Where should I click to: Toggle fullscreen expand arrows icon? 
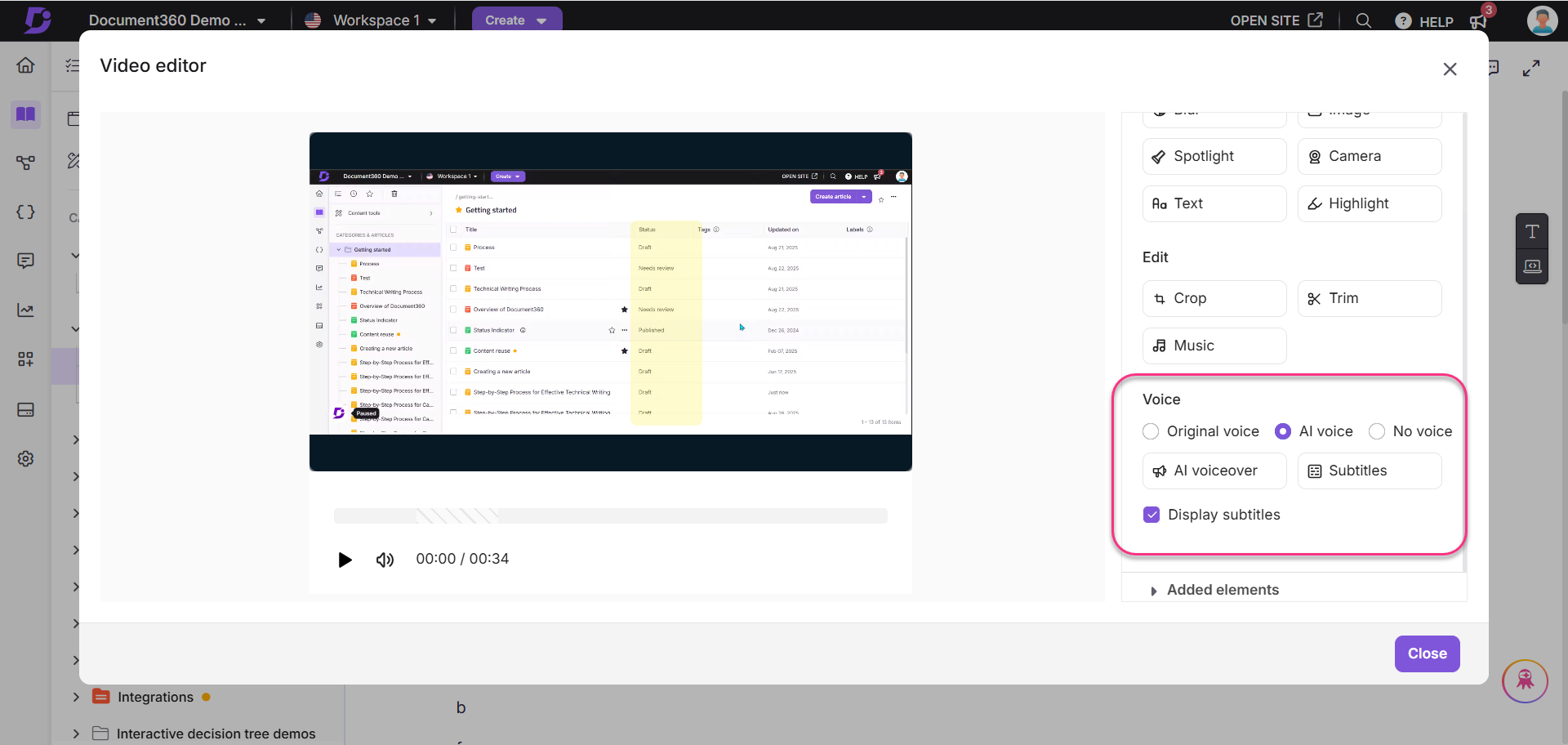pyautogui.click(x=1531, y=69)
